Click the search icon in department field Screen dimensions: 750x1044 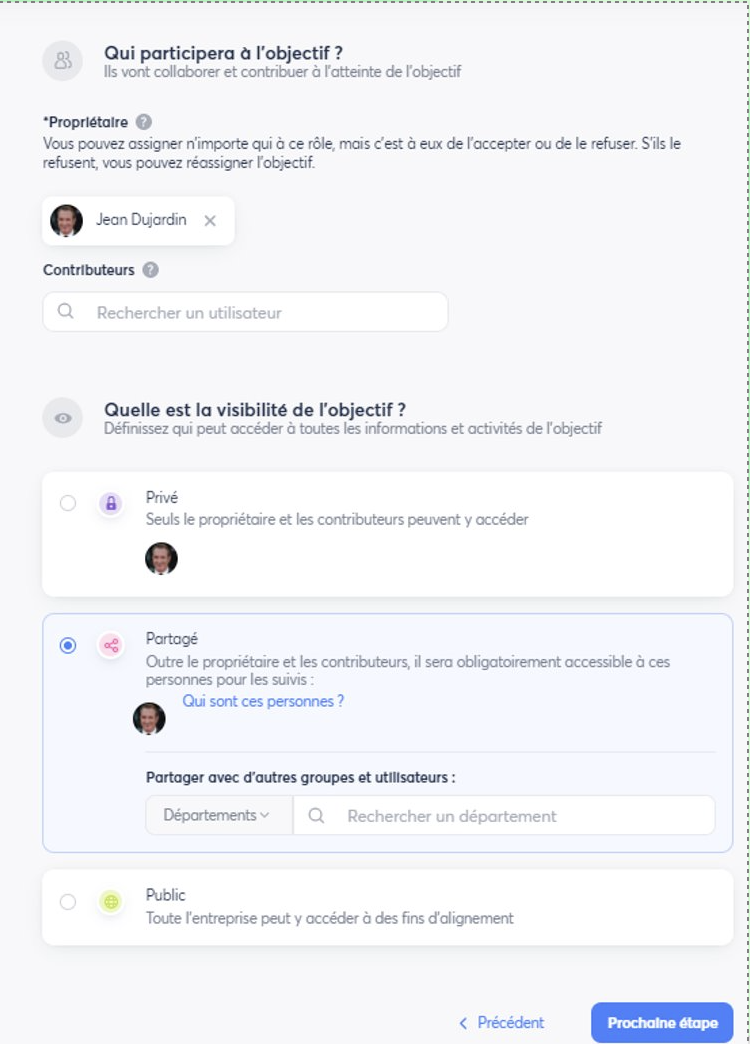tap(317, 816)
